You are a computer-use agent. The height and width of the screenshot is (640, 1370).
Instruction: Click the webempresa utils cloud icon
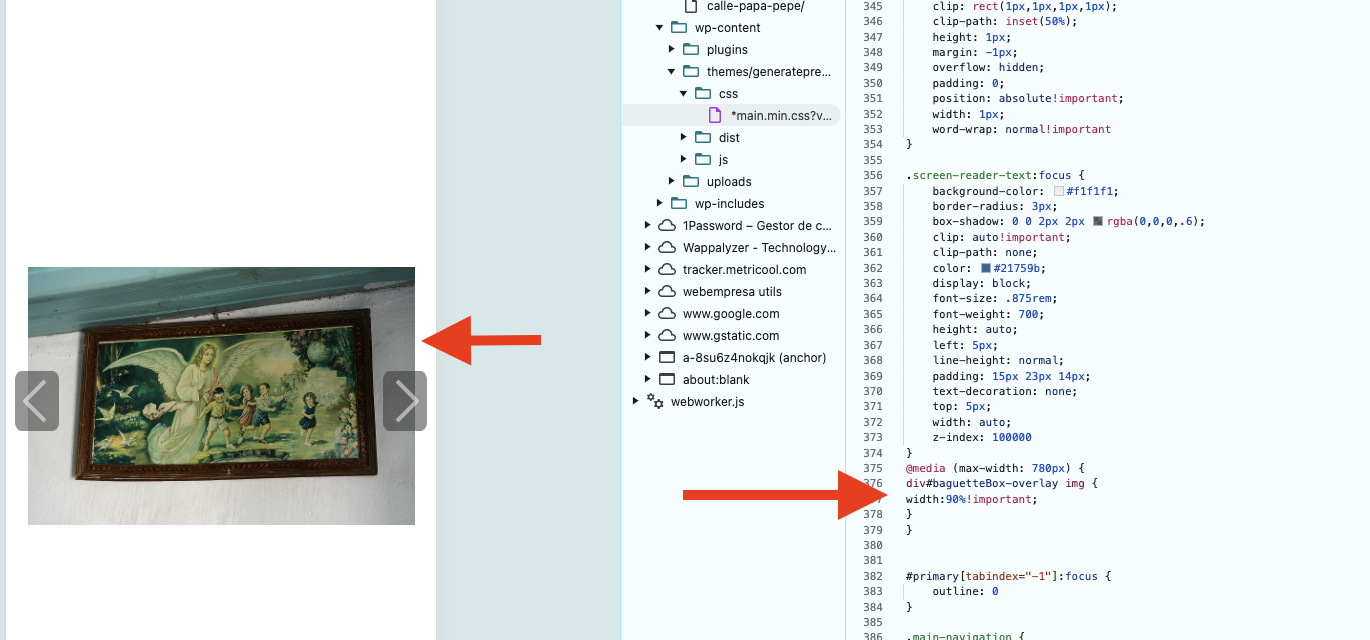667,292
